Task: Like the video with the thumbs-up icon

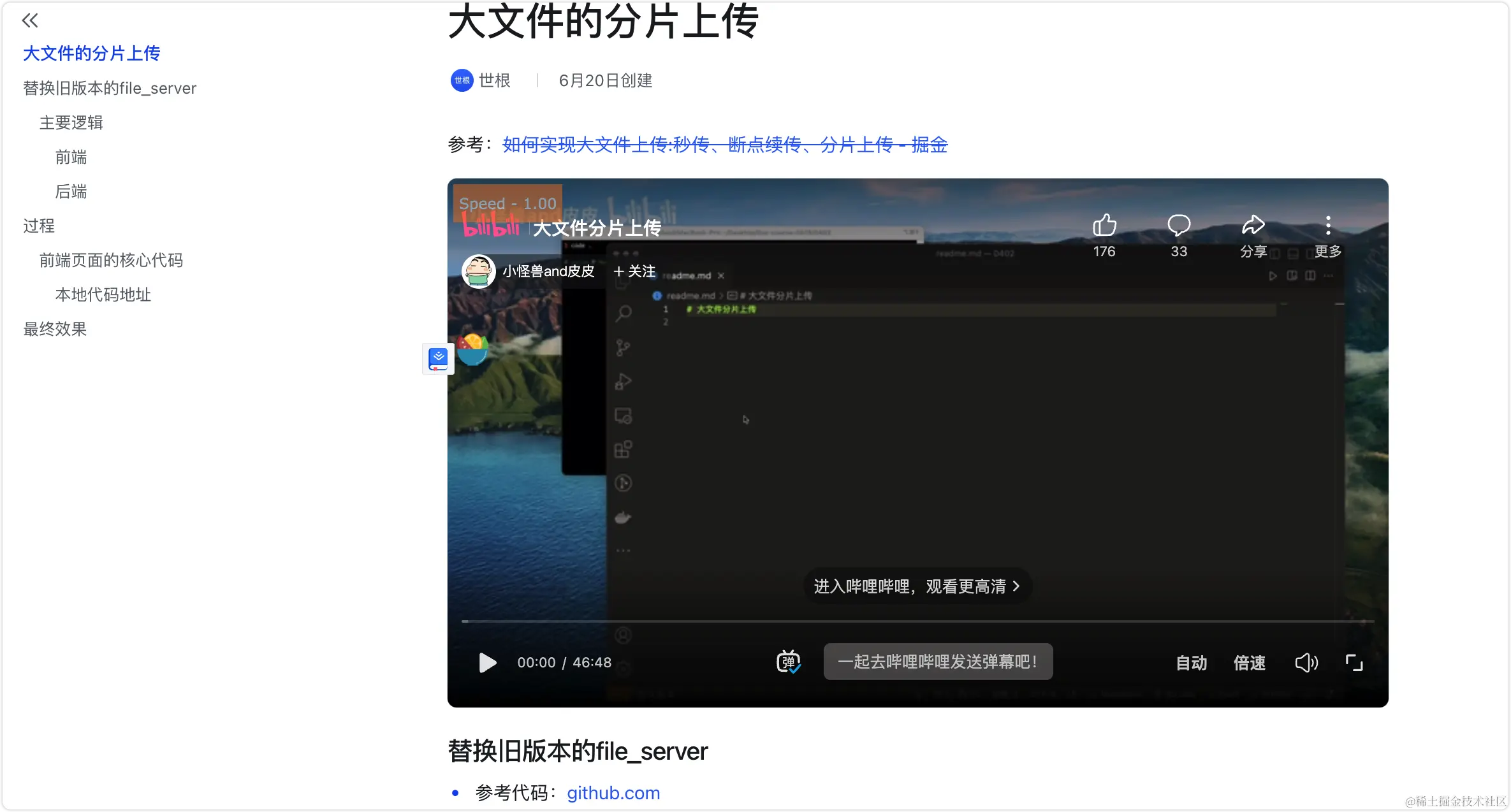Action: [x=1104, y=226]
